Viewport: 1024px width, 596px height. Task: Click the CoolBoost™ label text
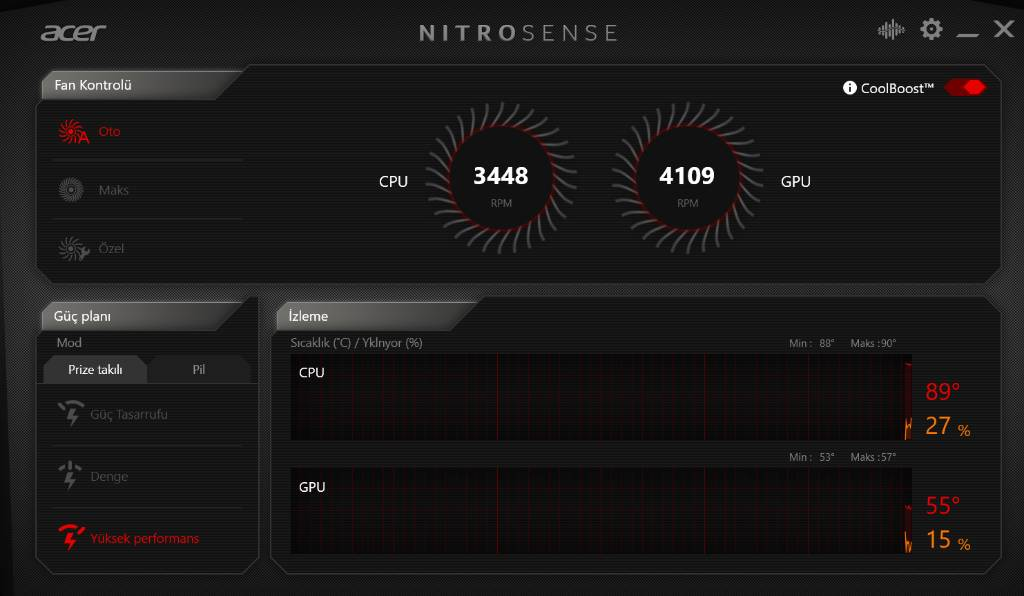[897, 88]
